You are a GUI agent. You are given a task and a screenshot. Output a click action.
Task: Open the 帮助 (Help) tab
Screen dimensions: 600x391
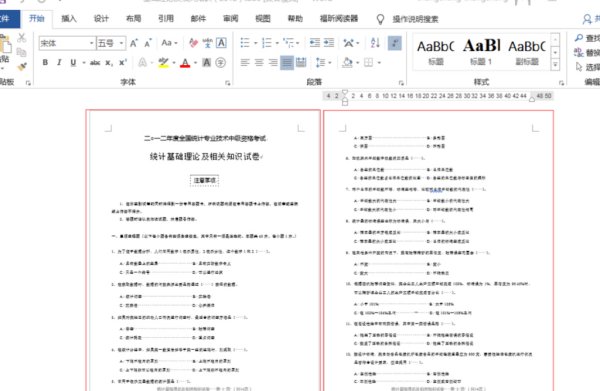tap(295, 18)
